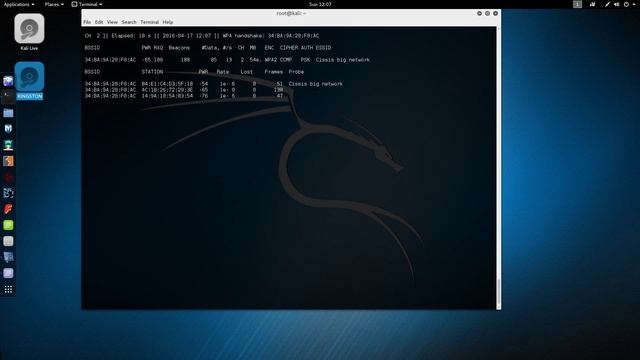This screenshot has height=360, width=640.
Task: Show all applications grid button
Action: (8, 289)
